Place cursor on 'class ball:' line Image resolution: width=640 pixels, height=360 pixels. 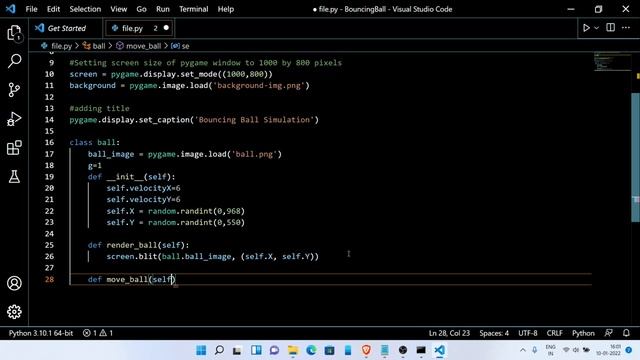[x=94, y=142]
